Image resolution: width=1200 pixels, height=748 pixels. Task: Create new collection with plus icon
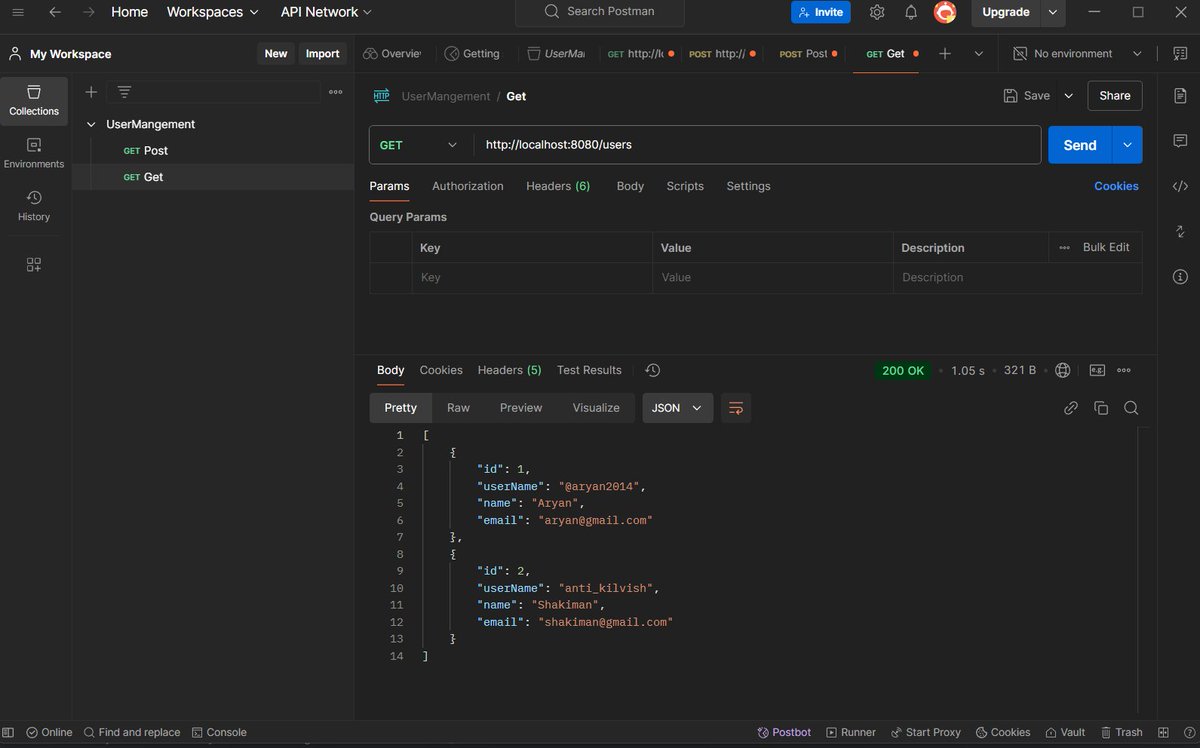pyautogui.click(x=91, y=92)
